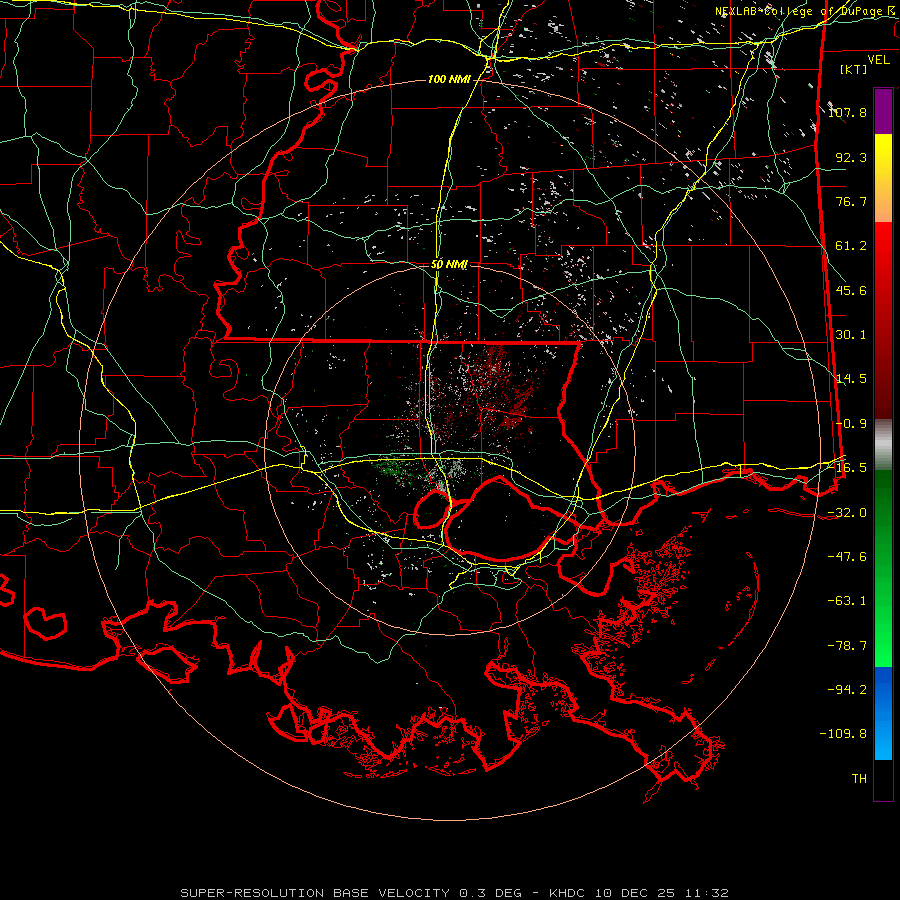900x900 pixels.
Task: Pick the purple segment of the velocity color bar
Action: [883, 111]
